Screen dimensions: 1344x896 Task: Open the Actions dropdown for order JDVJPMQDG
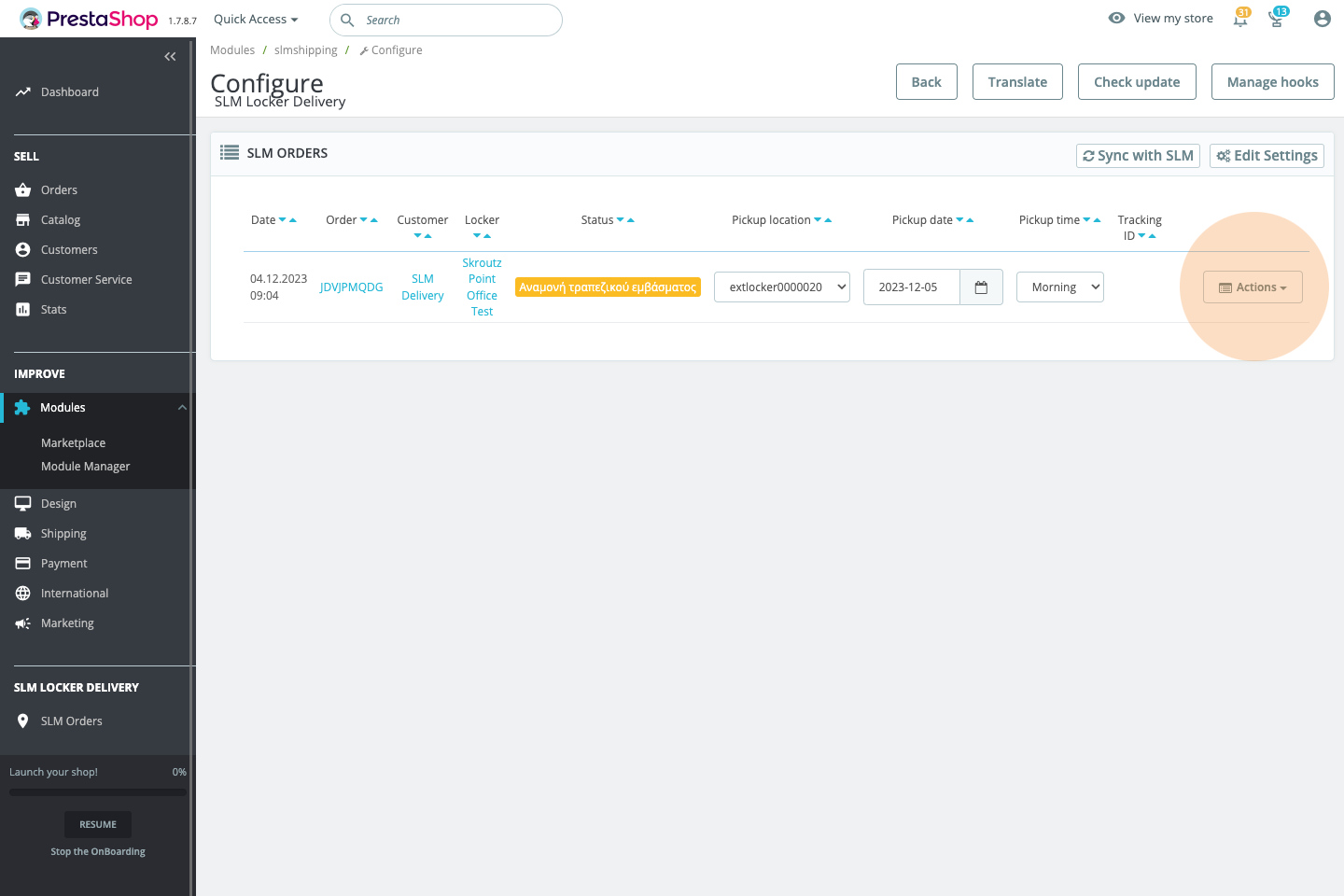[1253, 287]
